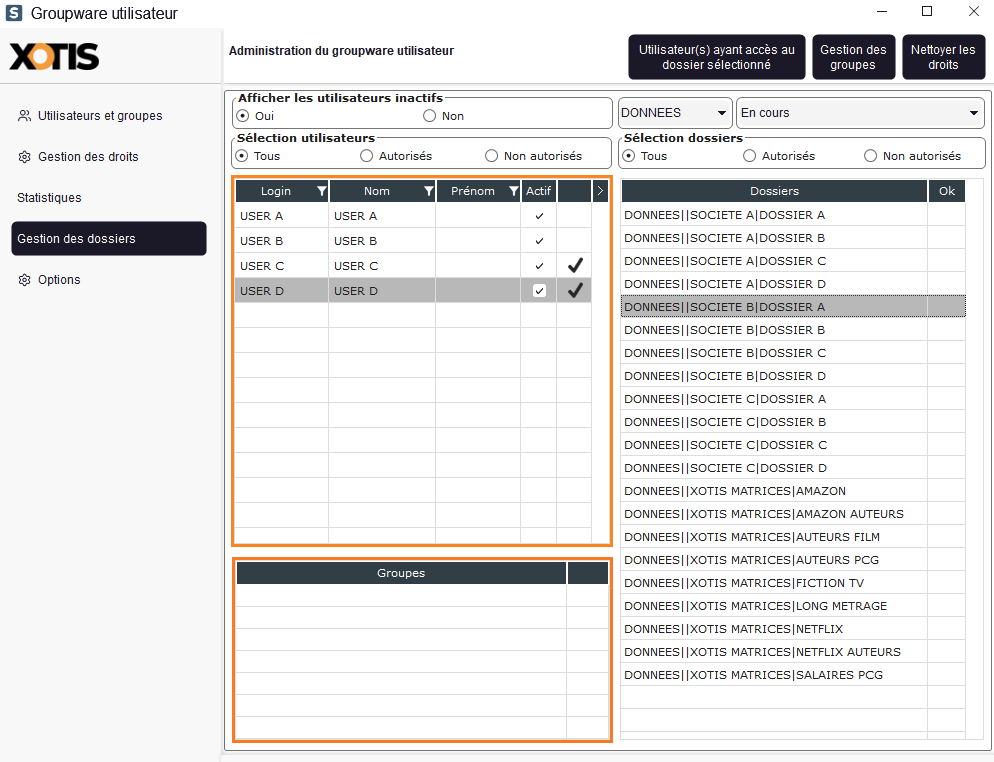Select Non for inactive users display
The image size is (994, 762).
tap(430, 116)
